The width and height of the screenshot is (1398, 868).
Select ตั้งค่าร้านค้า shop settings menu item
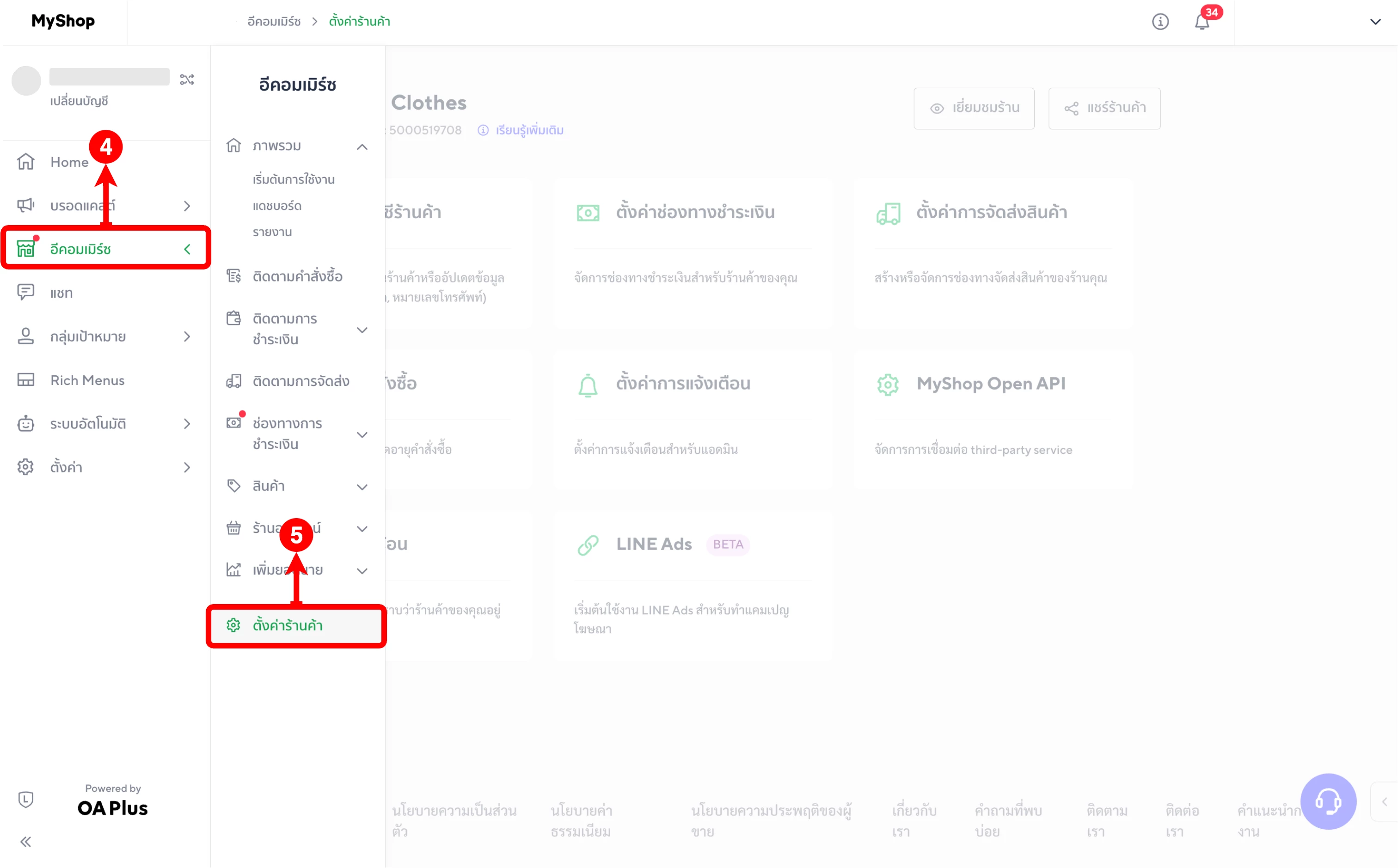(288, 625)
